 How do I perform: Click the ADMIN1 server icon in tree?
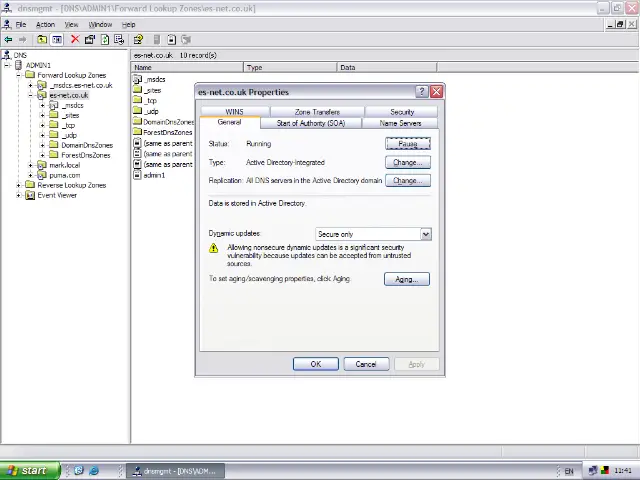(18, 65)
